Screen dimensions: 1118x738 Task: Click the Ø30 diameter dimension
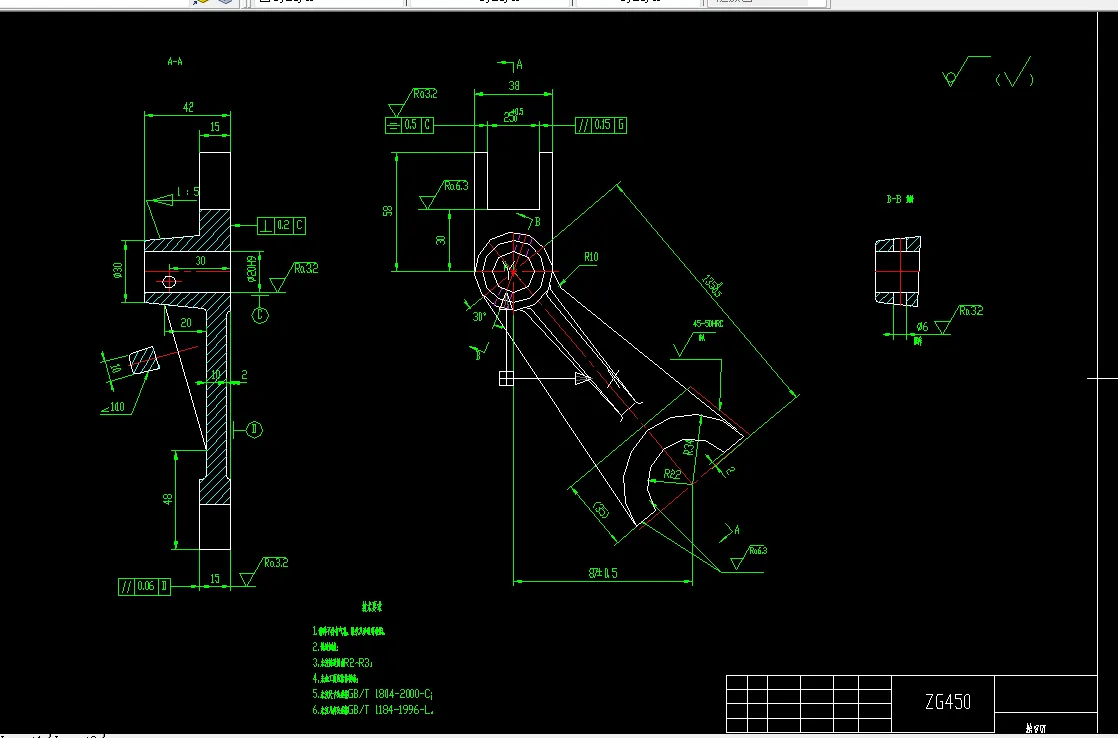pos(118,271)
